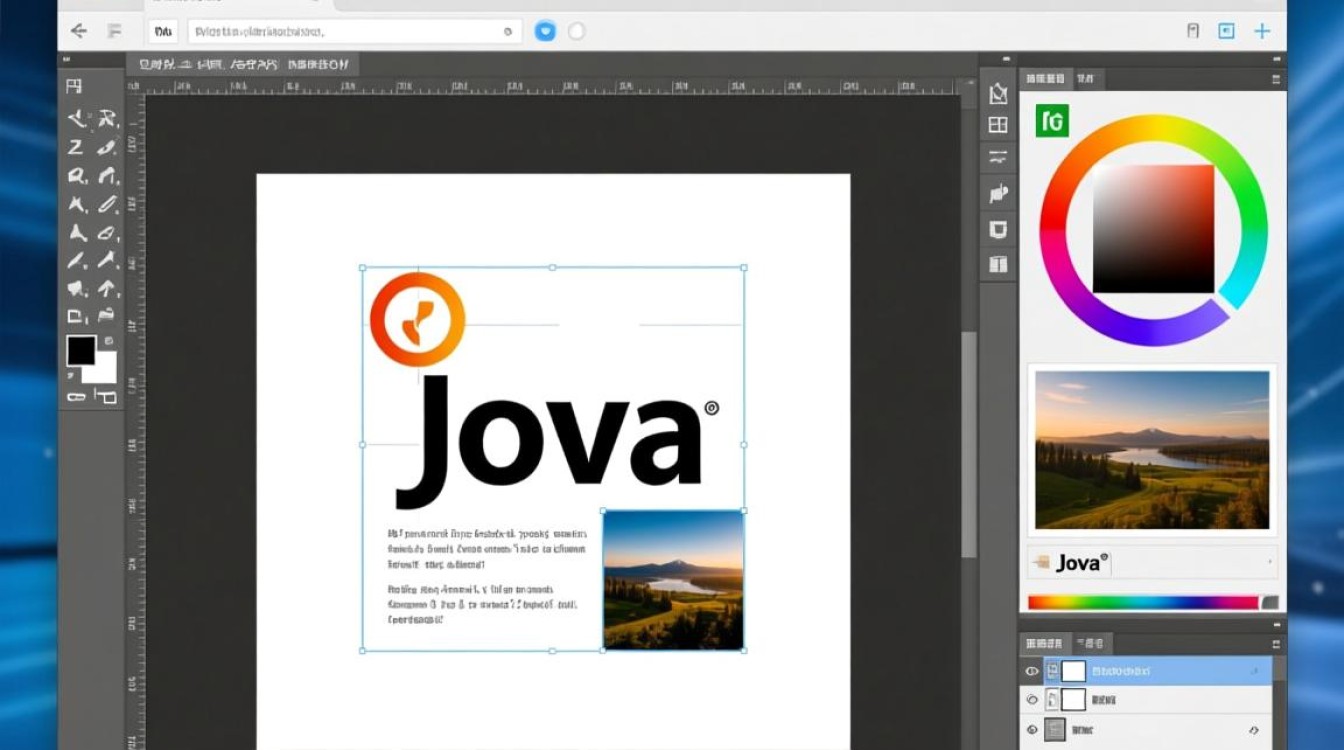Click the round white button beside the shield icon
This screenshot has width=1344, height=750.
pyautogui.click(x=576, y=32)
